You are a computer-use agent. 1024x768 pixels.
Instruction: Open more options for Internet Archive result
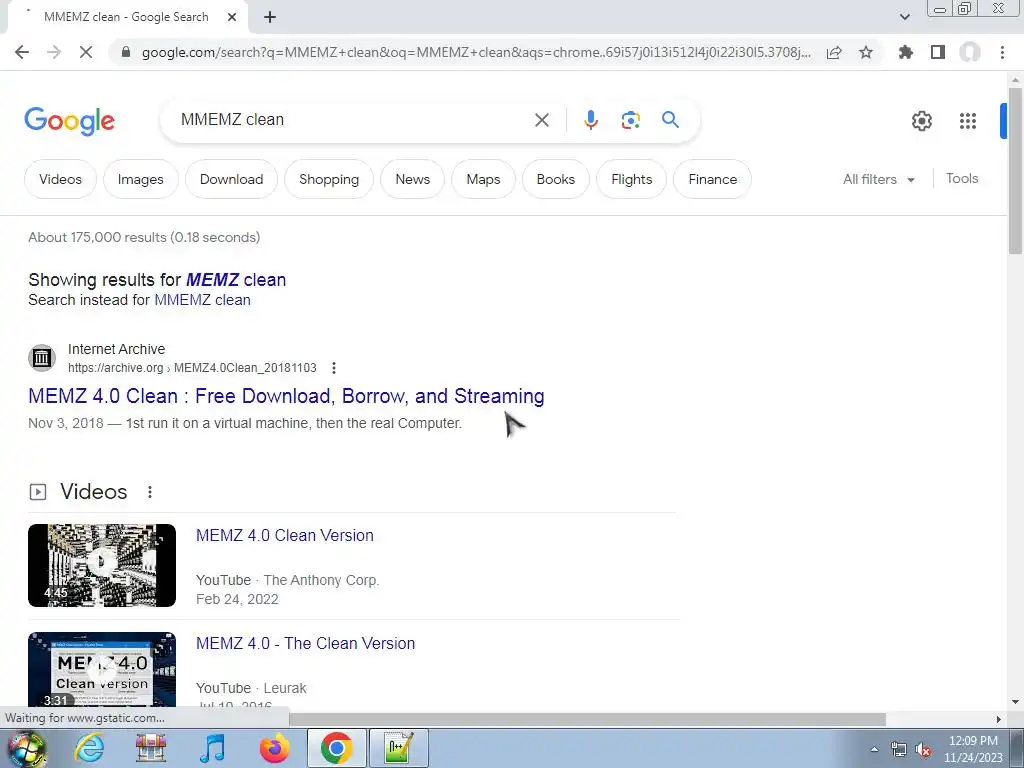coord(334,368)
